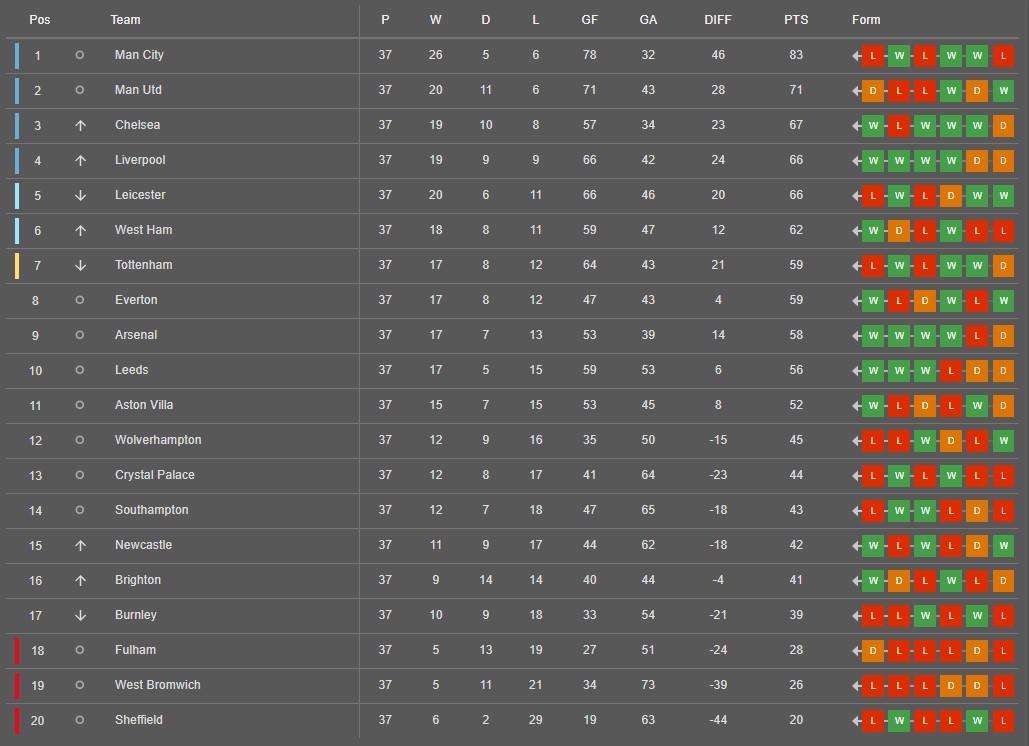Sort by the DIFF column header
Viewport: 1029px width, 746px height.
click(717, 20)
